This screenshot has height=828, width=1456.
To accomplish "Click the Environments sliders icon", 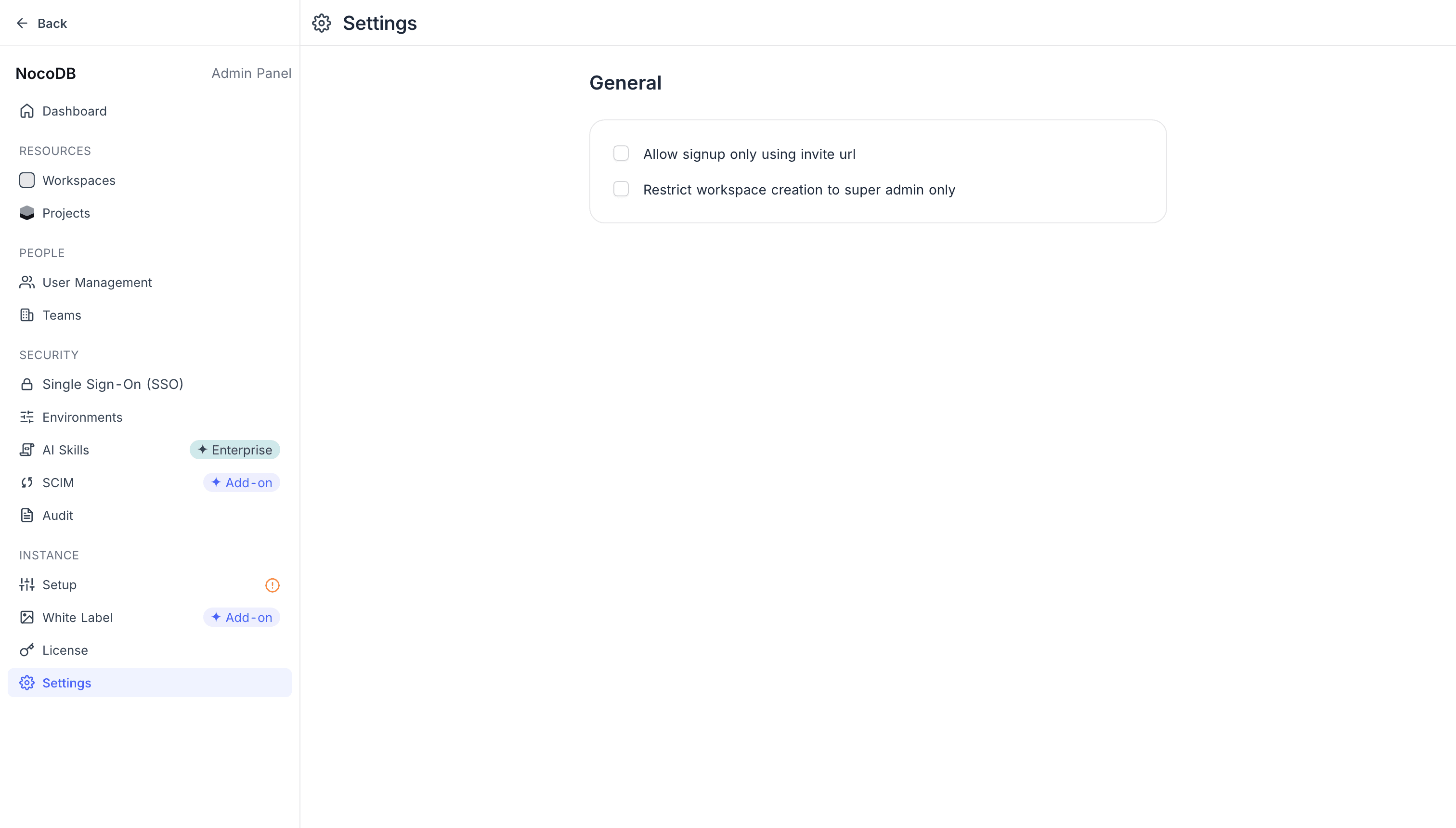I will [x=27, y=417].
